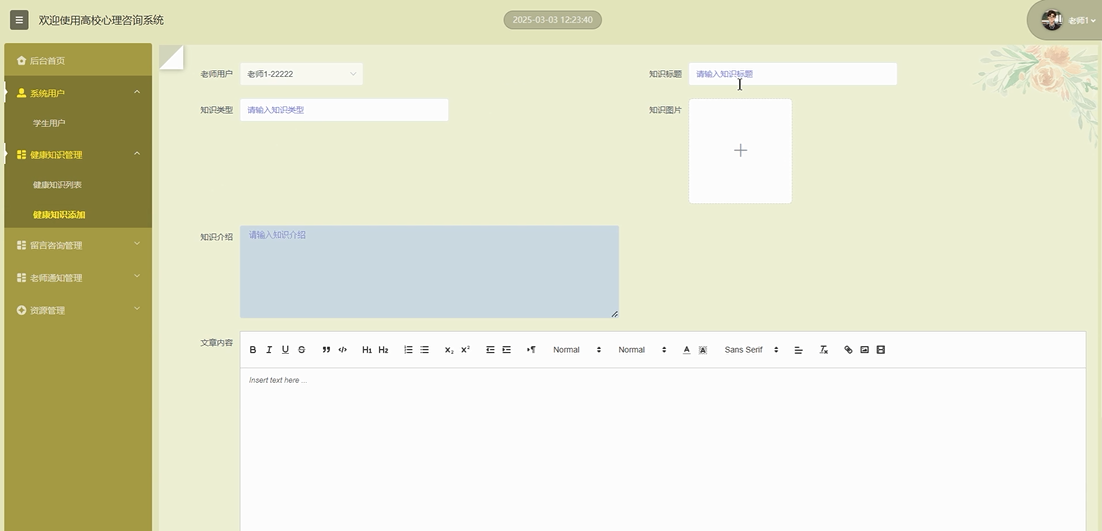
Task: Insert a blockquote in the editor
Action: click(326, 350)
